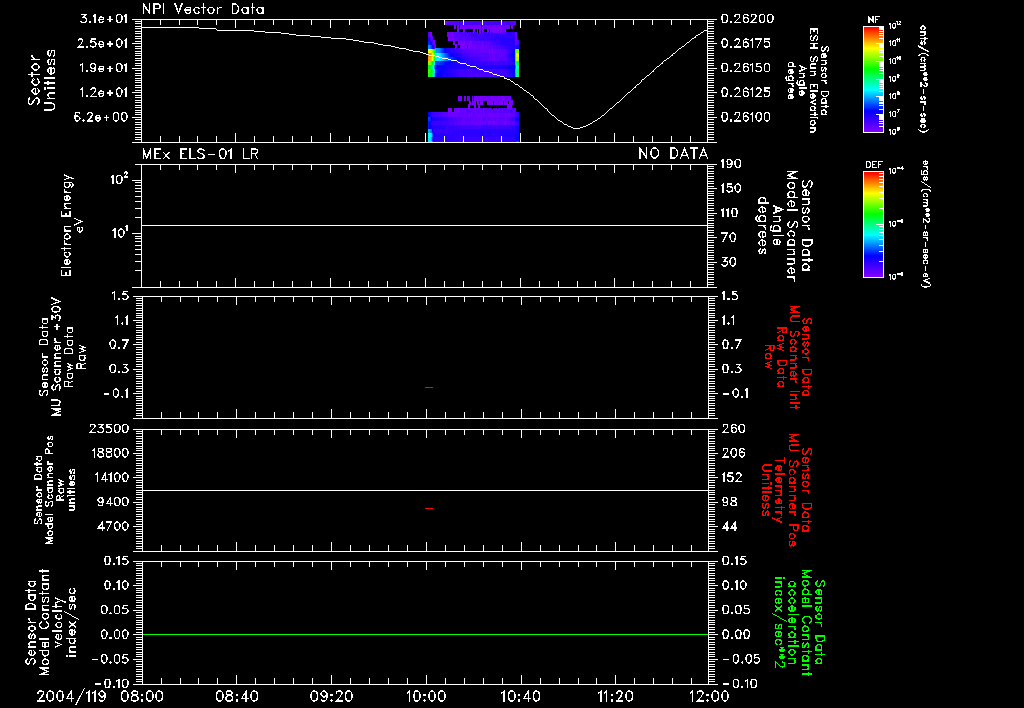Click the DEF color scale bar
This screenshot has height=708, width=1024.
pos(873,224)
